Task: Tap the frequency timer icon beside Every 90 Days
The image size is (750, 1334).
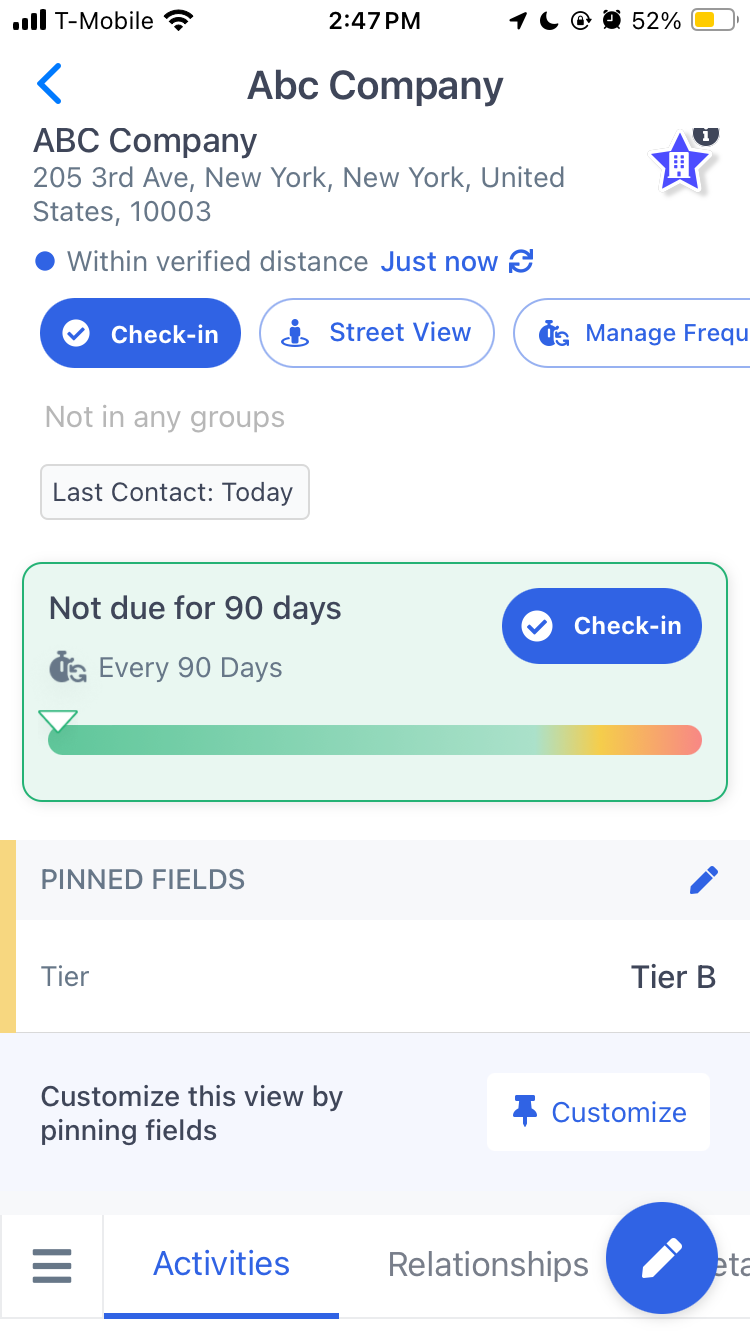Action: coord(68,668)
